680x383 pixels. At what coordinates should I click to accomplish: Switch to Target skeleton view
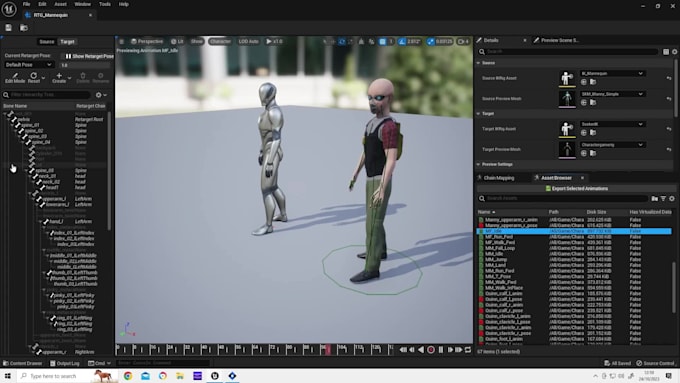pyautogui.click(x=67, y=42)
